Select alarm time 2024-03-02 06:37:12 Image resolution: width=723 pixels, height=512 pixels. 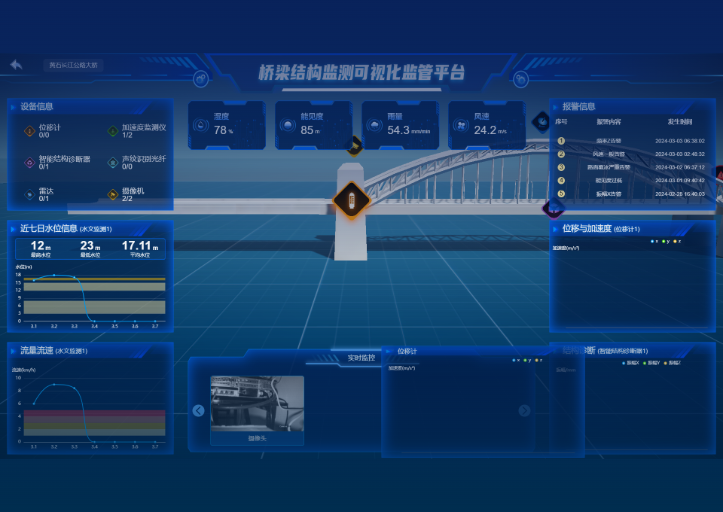[680, 167]
